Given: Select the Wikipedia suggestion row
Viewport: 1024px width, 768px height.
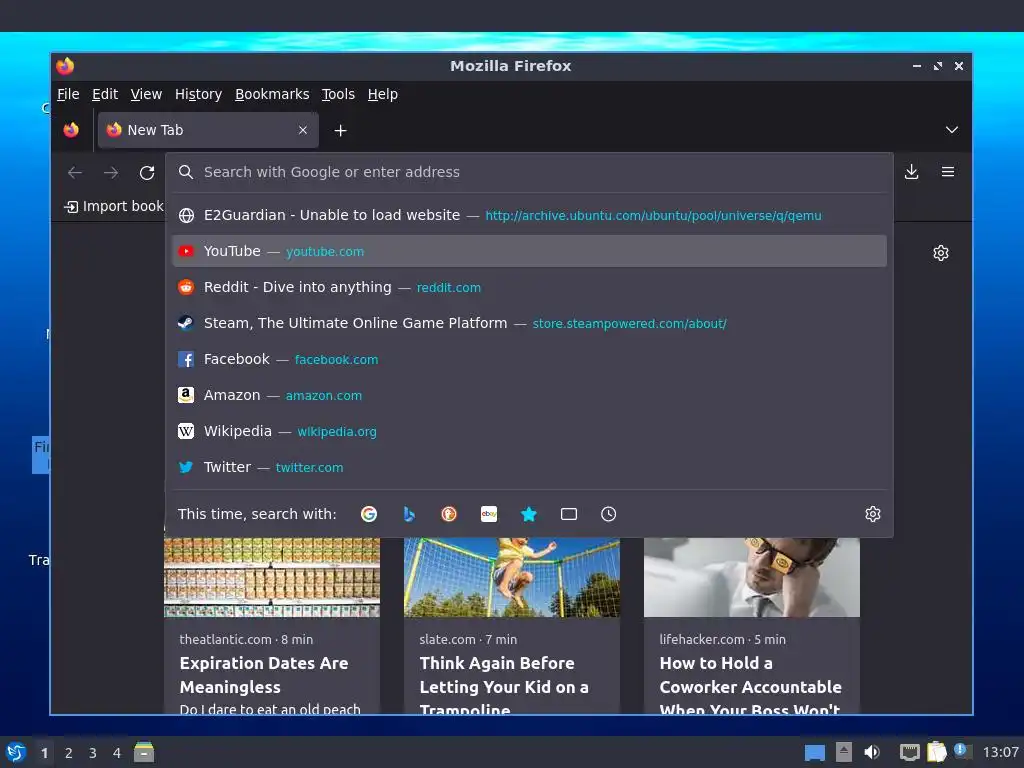Looking at the screenshot, I should coord(529,431).
